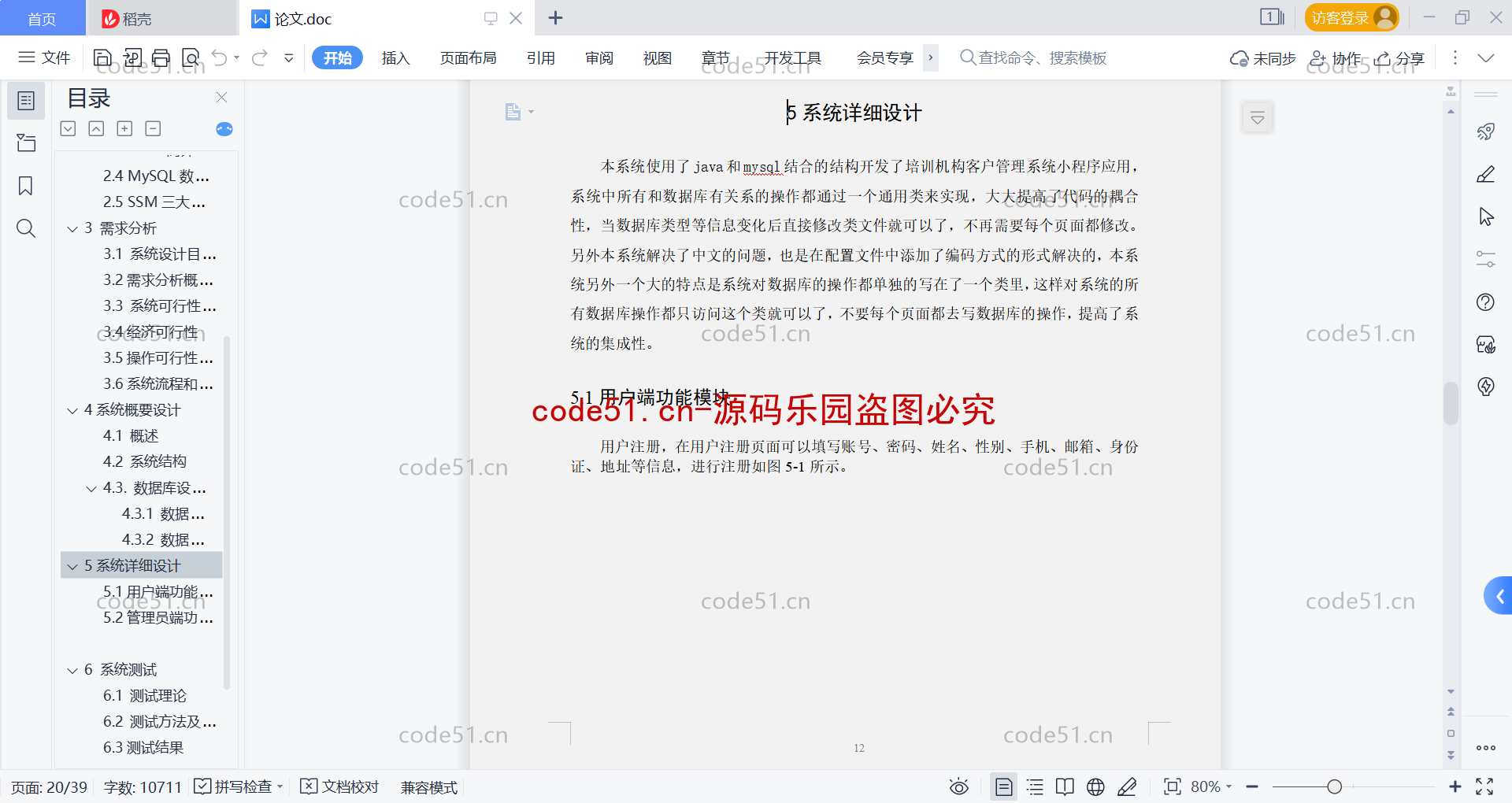Select 6.3 测试结果 outline item
1512x803 pixels.
tap(142, 748)
